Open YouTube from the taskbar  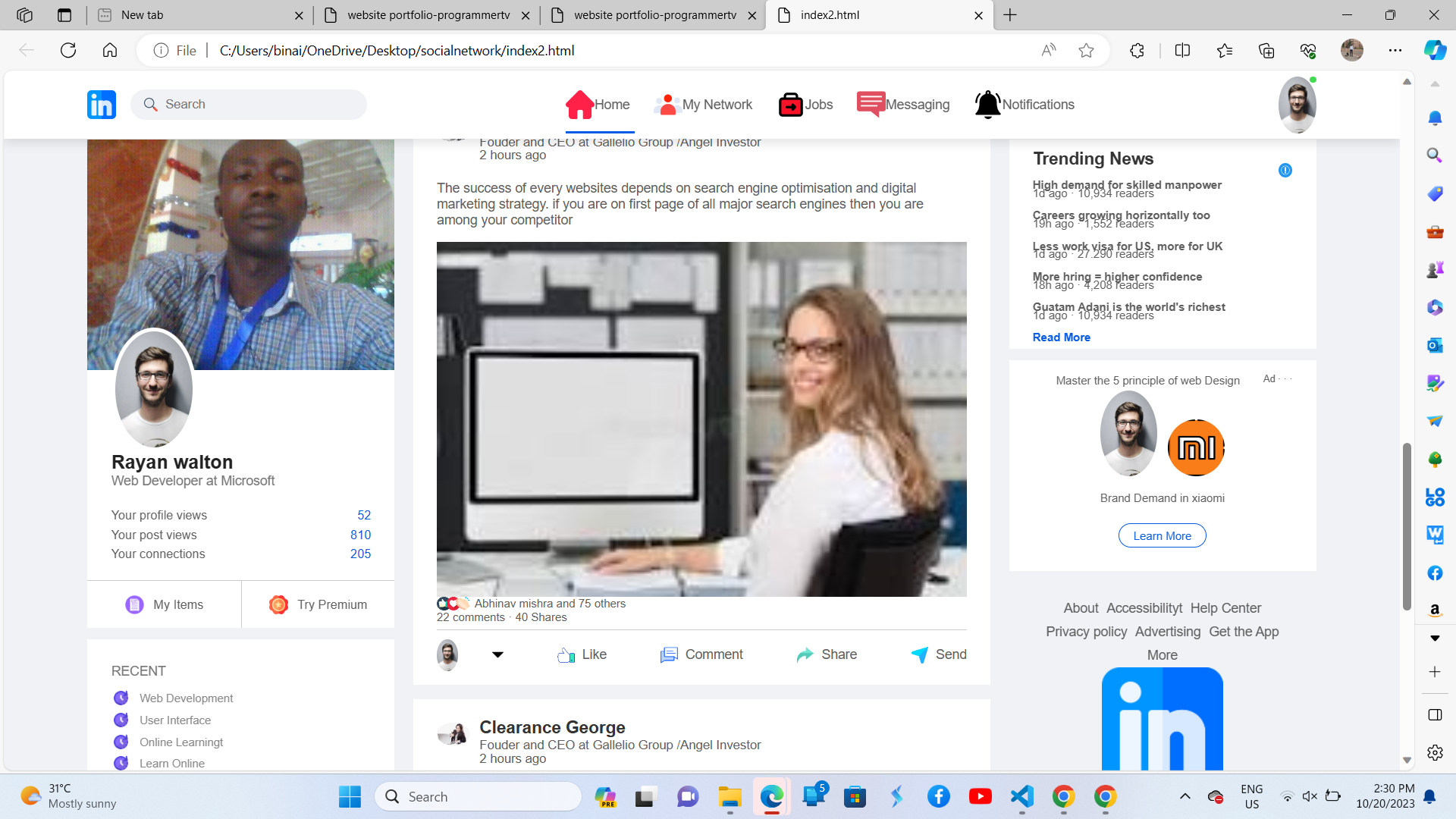pyautogui.click(x=980, y=796)
